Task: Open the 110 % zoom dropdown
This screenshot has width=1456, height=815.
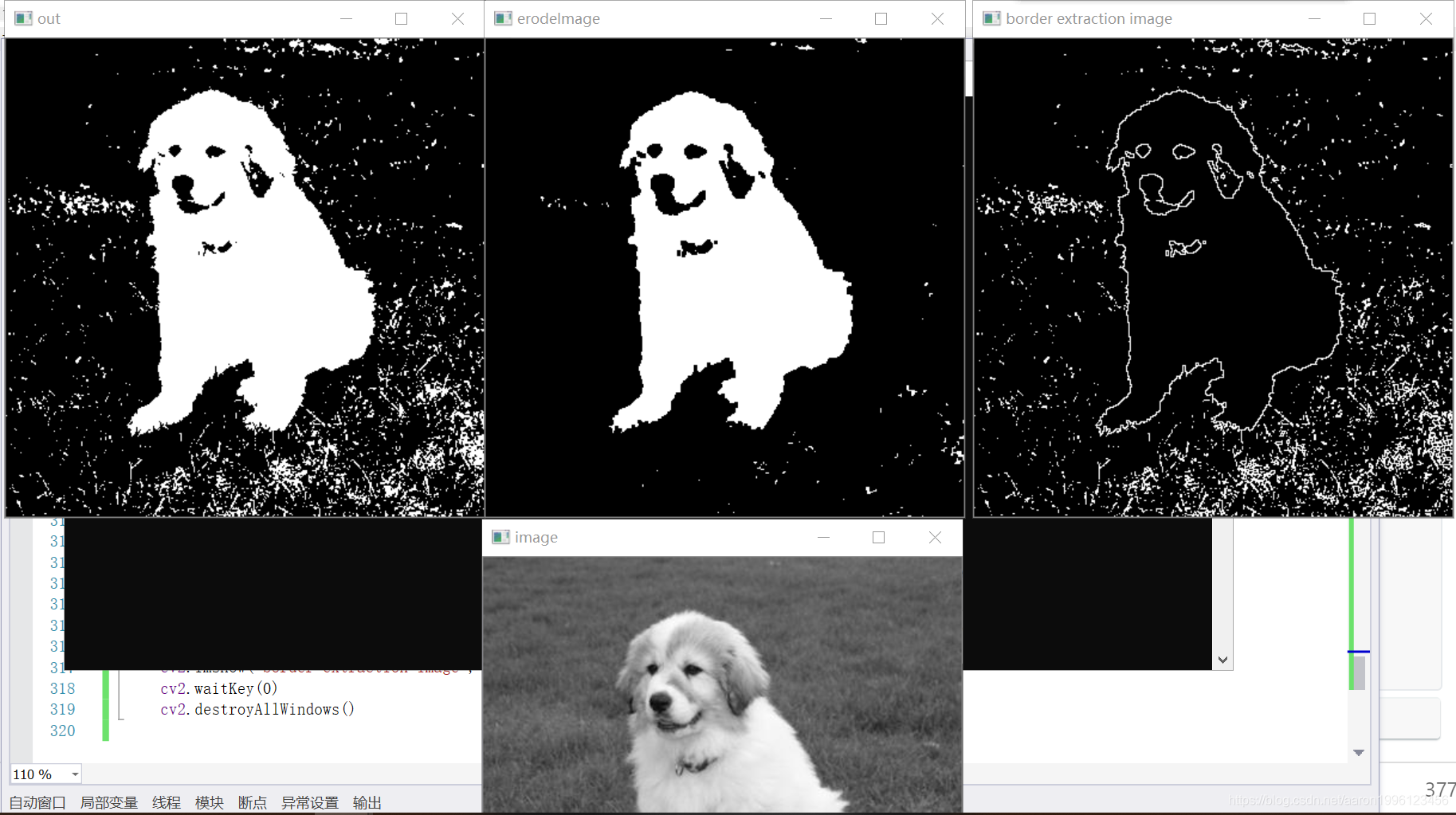Action: (x=75, y=774)
